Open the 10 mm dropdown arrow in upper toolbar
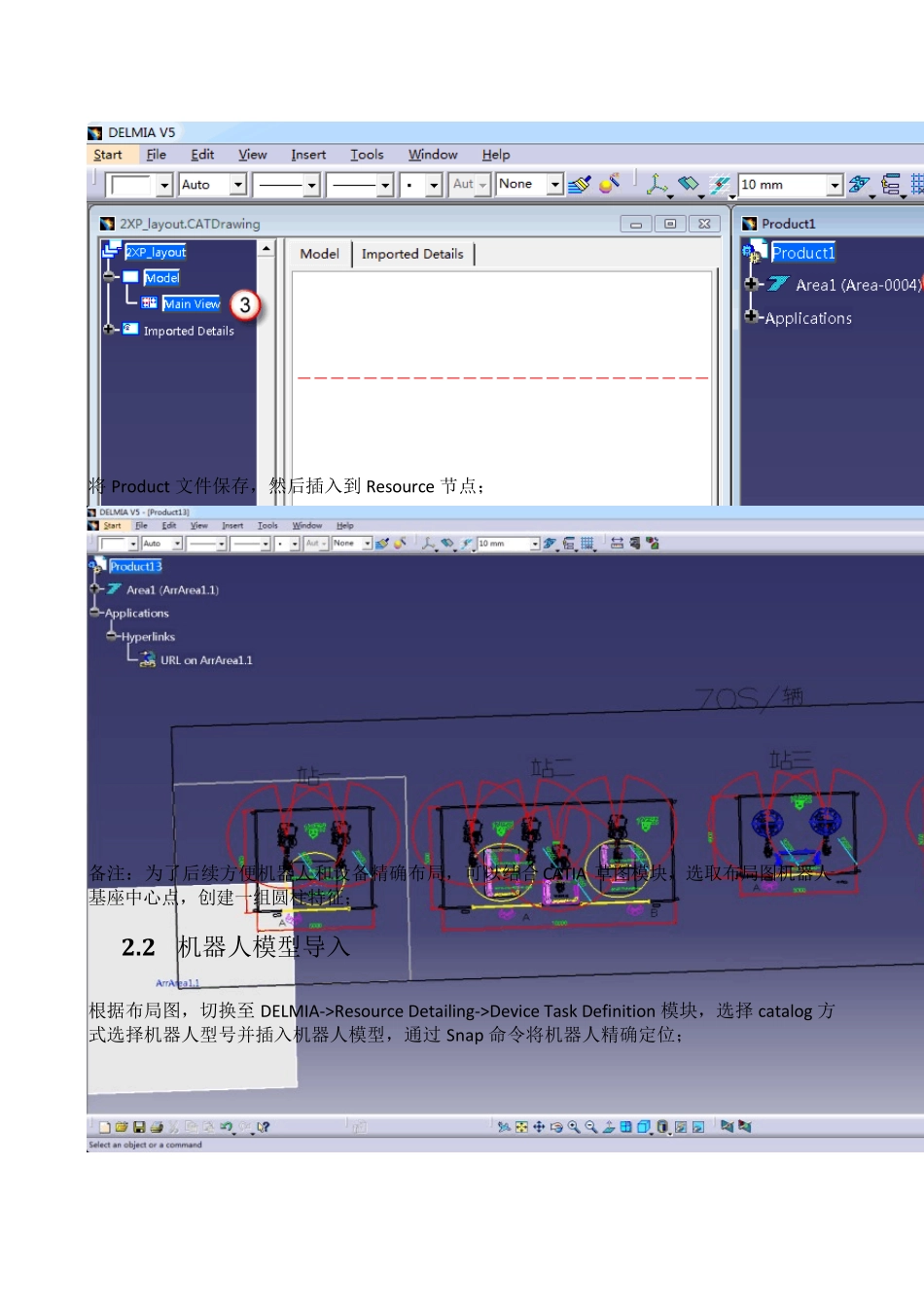Screen dimensions: 924x1307 click(x=835, y=185)
